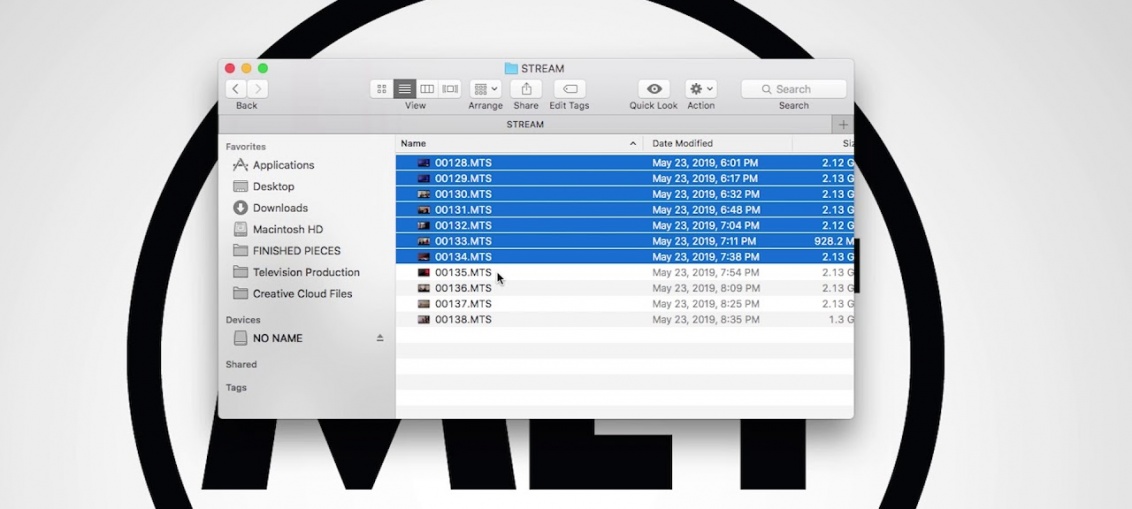Open Television Production folder in sidebar

point(306,272)
